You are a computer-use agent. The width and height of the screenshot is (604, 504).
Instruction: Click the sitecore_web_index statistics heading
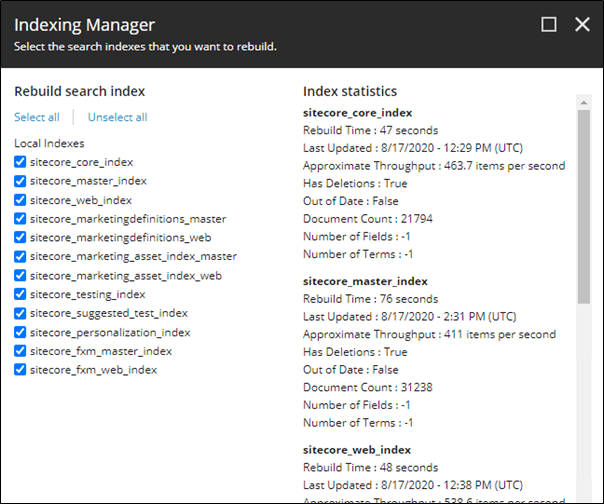click(x=357, y=450)
